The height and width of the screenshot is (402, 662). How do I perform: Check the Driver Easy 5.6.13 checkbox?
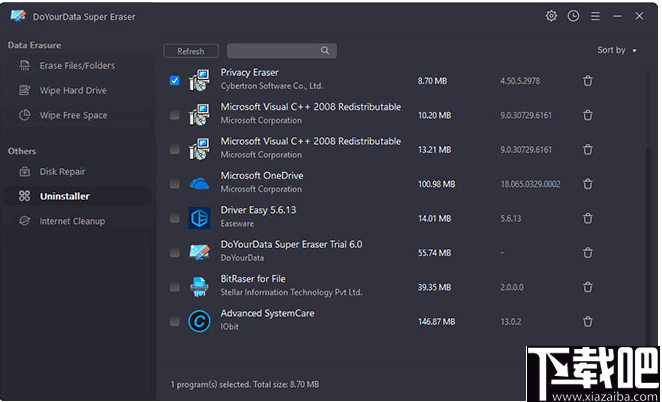(x=174, y=218)
